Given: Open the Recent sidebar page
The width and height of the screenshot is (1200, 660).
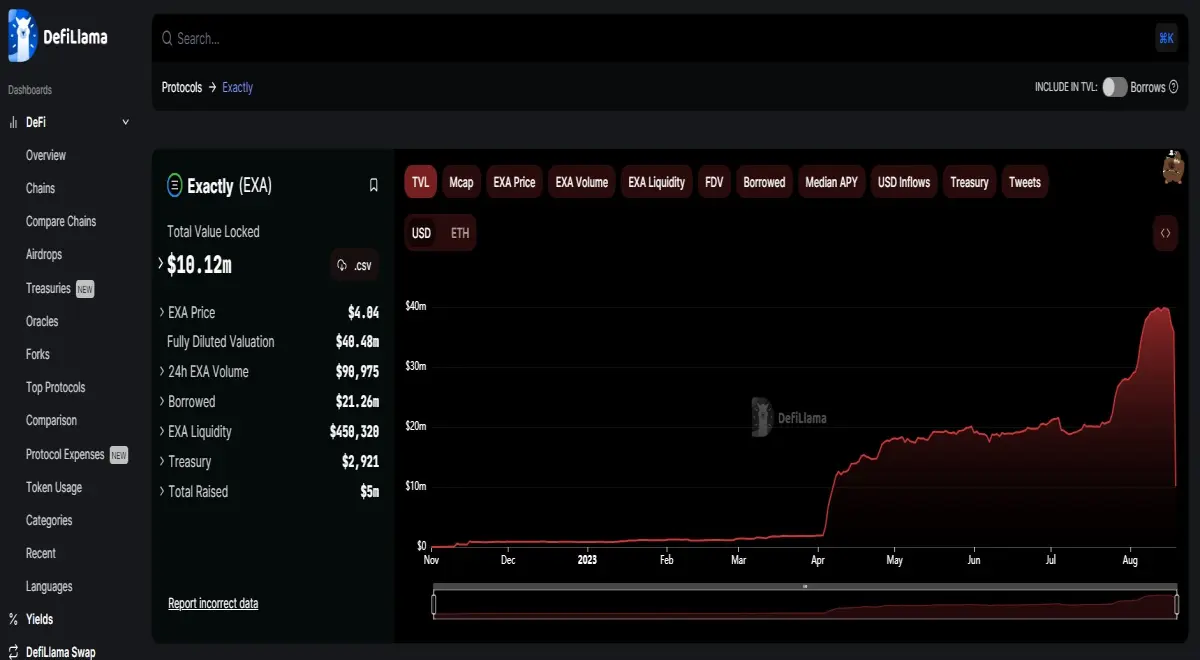Looking at the screenshot, I should [x=41, y=553].
